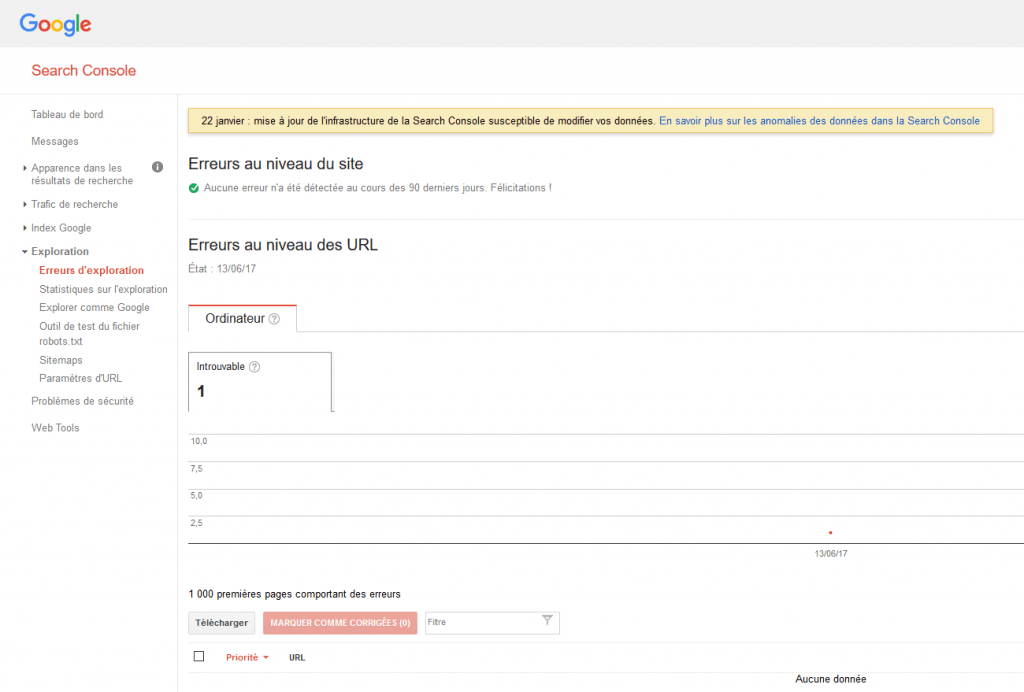
Task: Expand Trafic de recherche section
Action: click(74, 204)
